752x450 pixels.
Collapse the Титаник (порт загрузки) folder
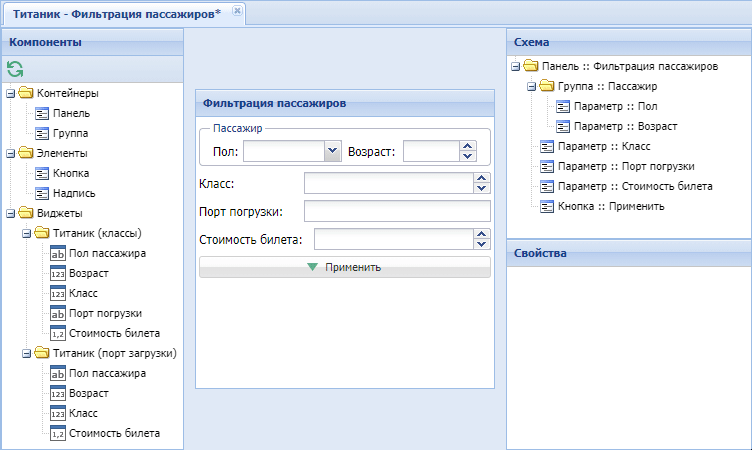click(x=26, y=354)
